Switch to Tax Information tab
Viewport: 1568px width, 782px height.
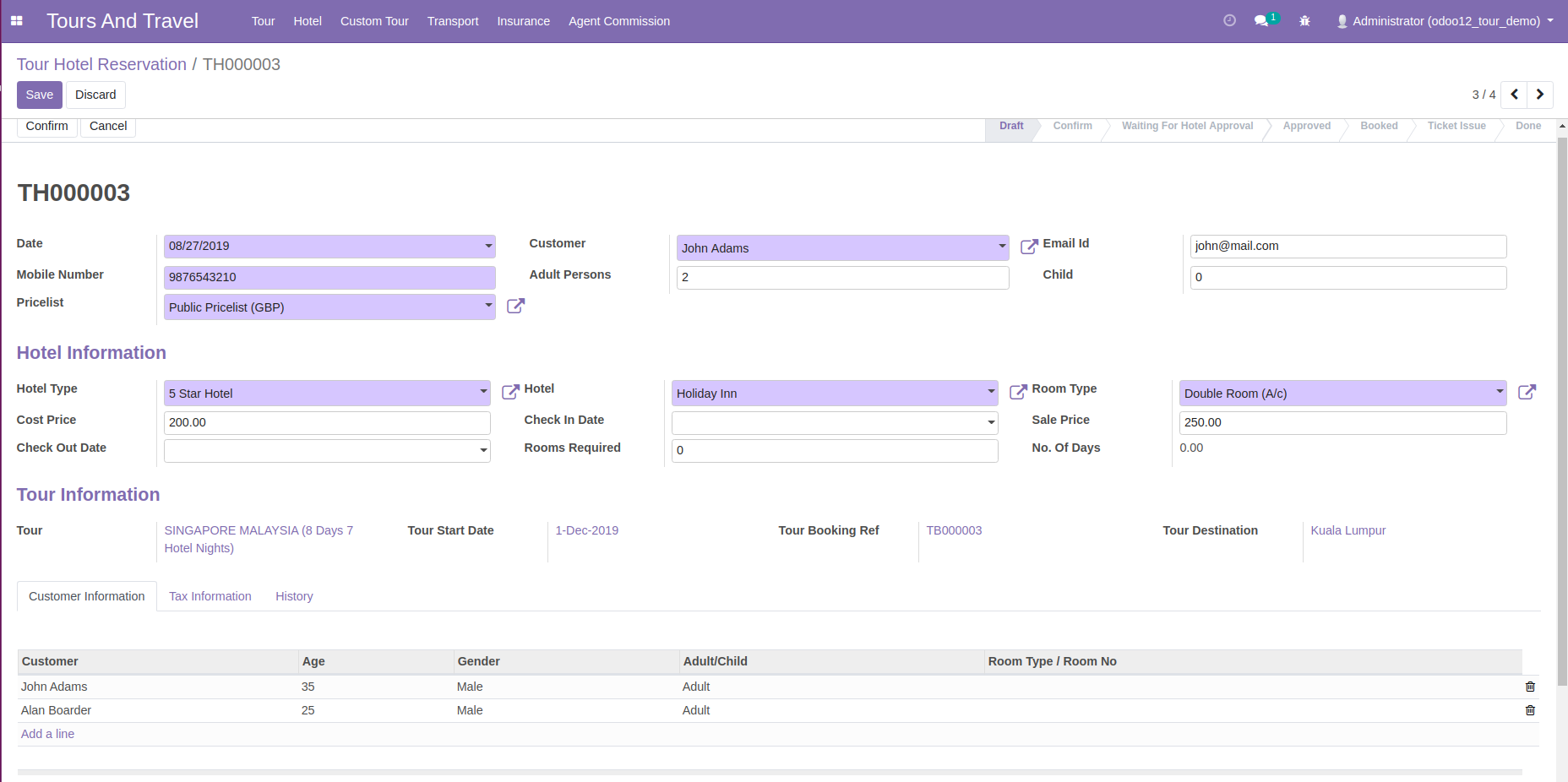[x=210, y=596]
